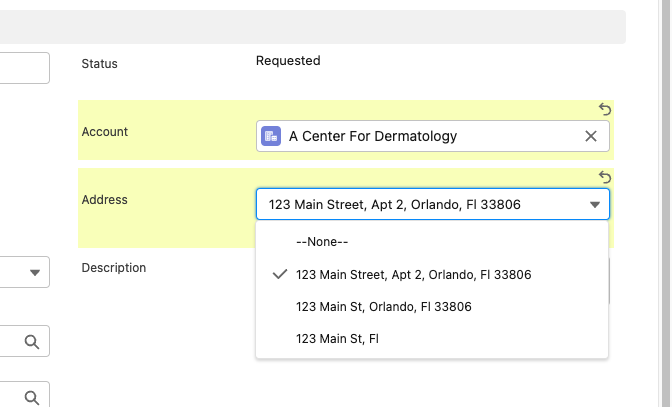The height and width of the screenshot is (407, 672).
Task: Collapse the Address dropdown using its arrow
Action: pos(595,205)
